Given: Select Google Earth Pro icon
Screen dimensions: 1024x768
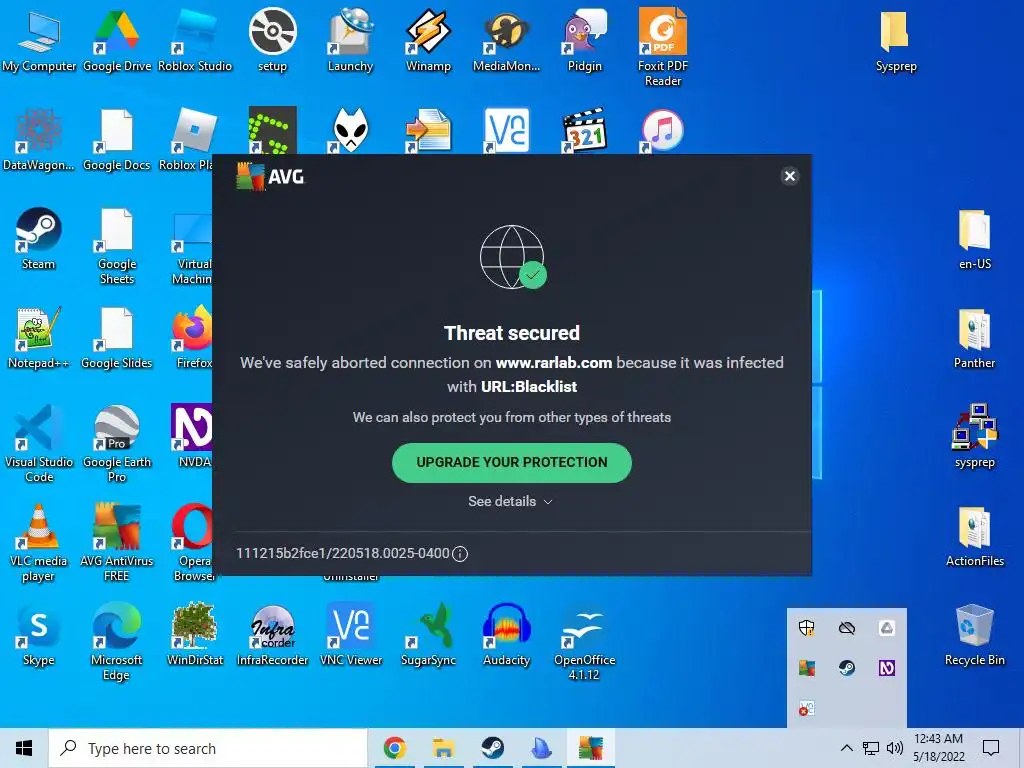Looking at the screenshot, I should pyautogui.click(x=117, y=444).
